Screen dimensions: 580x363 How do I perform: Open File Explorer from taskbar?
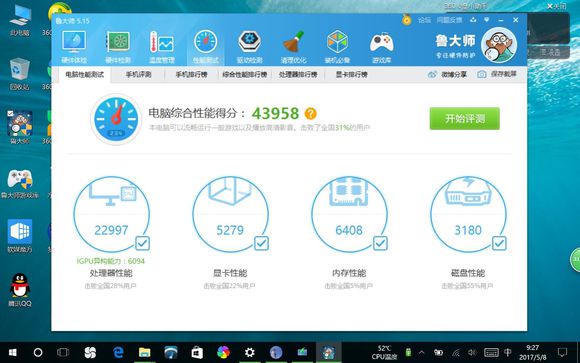coord(144,352)
